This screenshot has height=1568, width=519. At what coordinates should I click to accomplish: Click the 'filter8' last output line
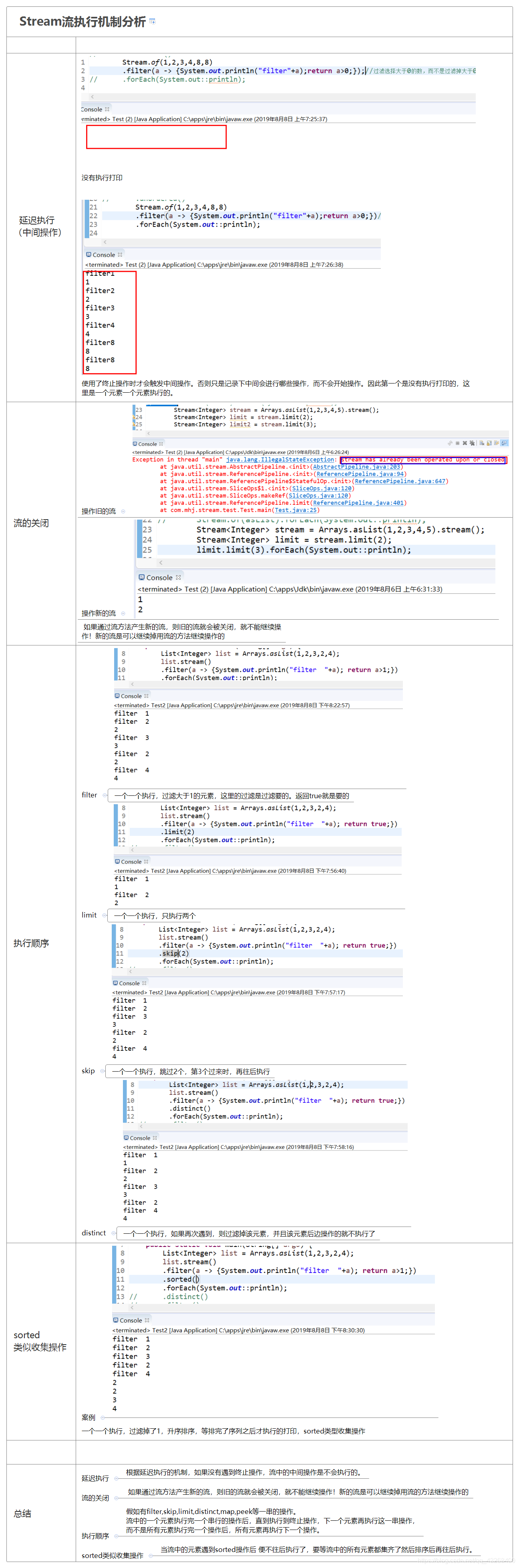coord(100,360)
